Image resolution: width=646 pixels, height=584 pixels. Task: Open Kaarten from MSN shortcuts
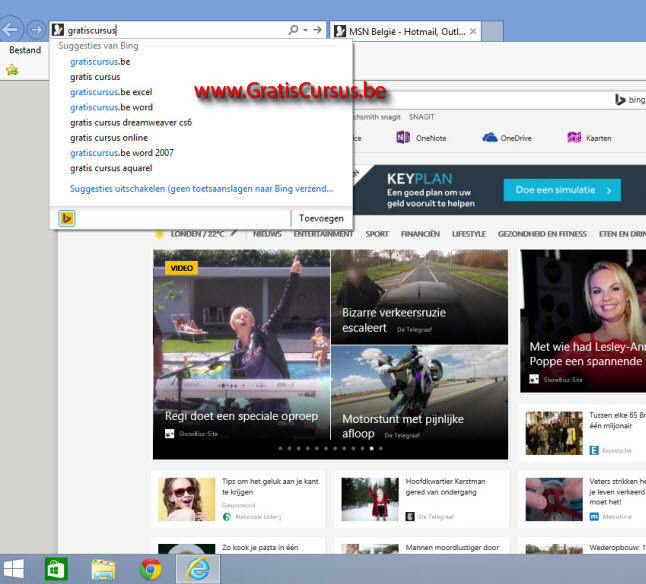click(590, 138)
